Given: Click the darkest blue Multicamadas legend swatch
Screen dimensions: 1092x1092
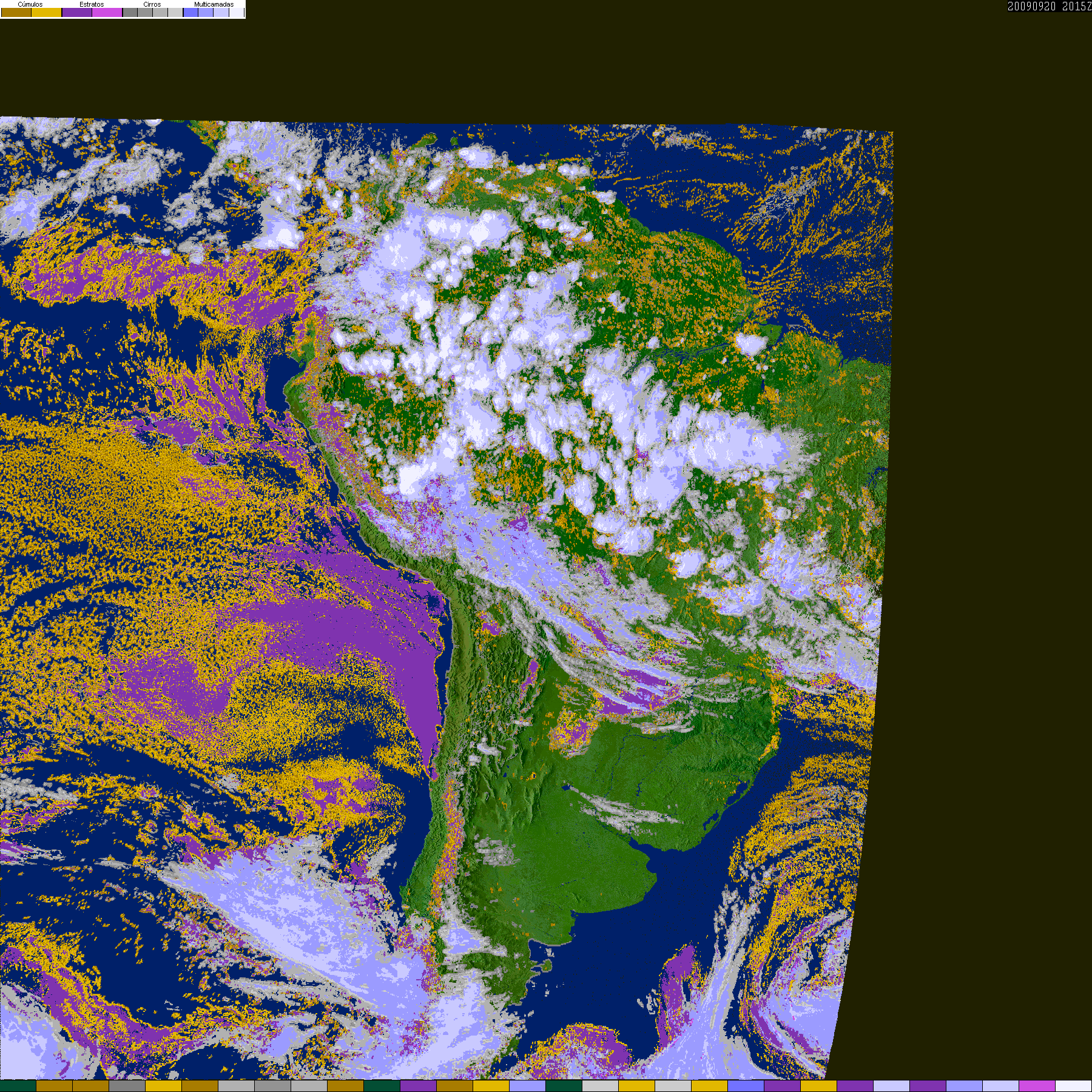Looking at the screenshot, I should coord(190,12).
